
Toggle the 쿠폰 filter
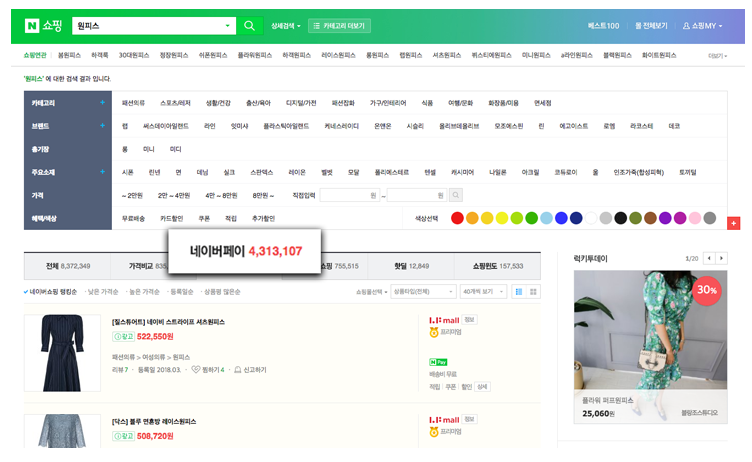pos(204,218)
